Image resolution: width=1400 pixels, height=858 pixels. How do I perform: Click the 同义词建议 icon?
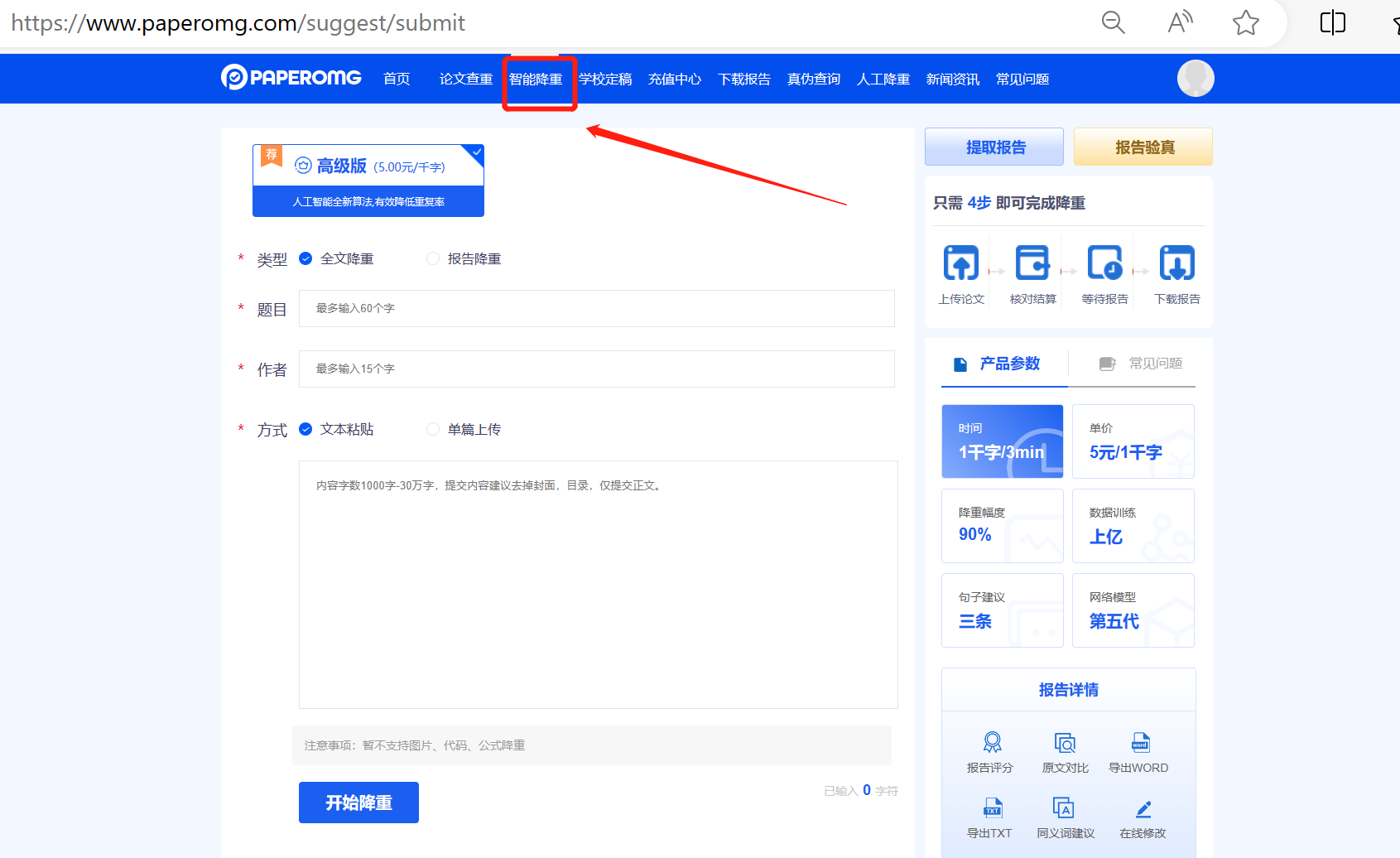tap(1064, 807)
